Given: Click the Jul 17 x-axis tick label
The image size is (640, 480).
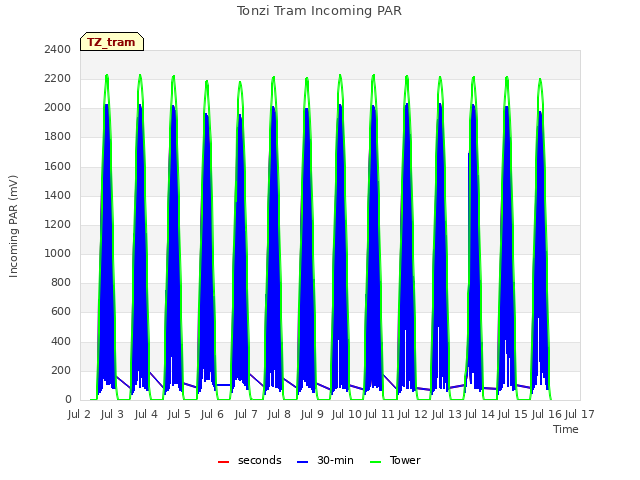Looking at the screenshot, I should [580, 414].
